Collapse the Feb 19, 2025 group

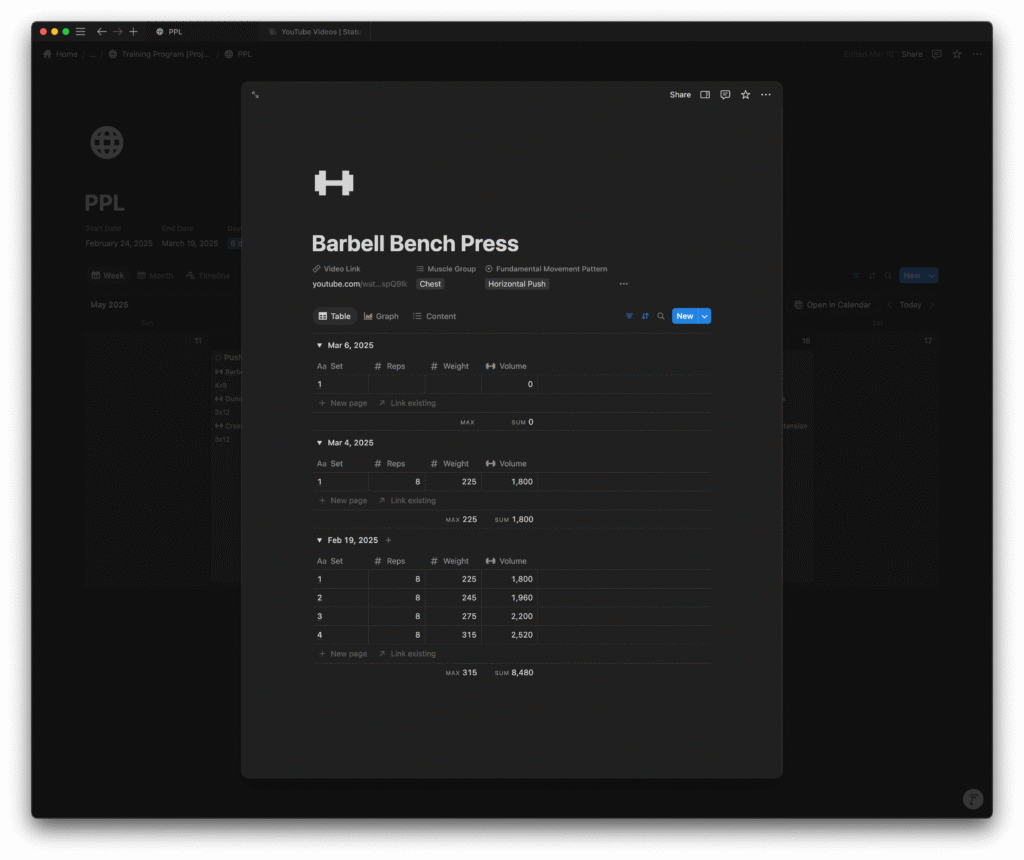point(319,541)
